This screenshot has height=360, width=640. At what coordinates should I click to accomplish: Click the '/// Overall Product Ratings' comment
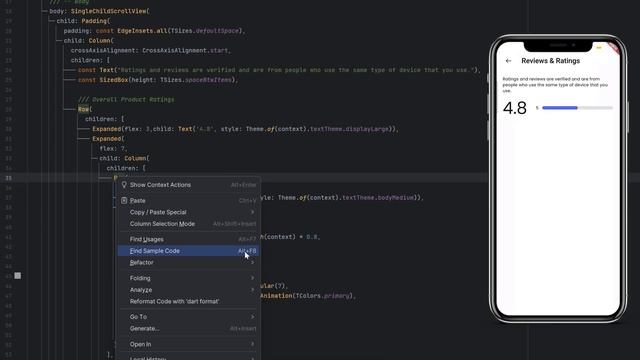coord(126,100)
